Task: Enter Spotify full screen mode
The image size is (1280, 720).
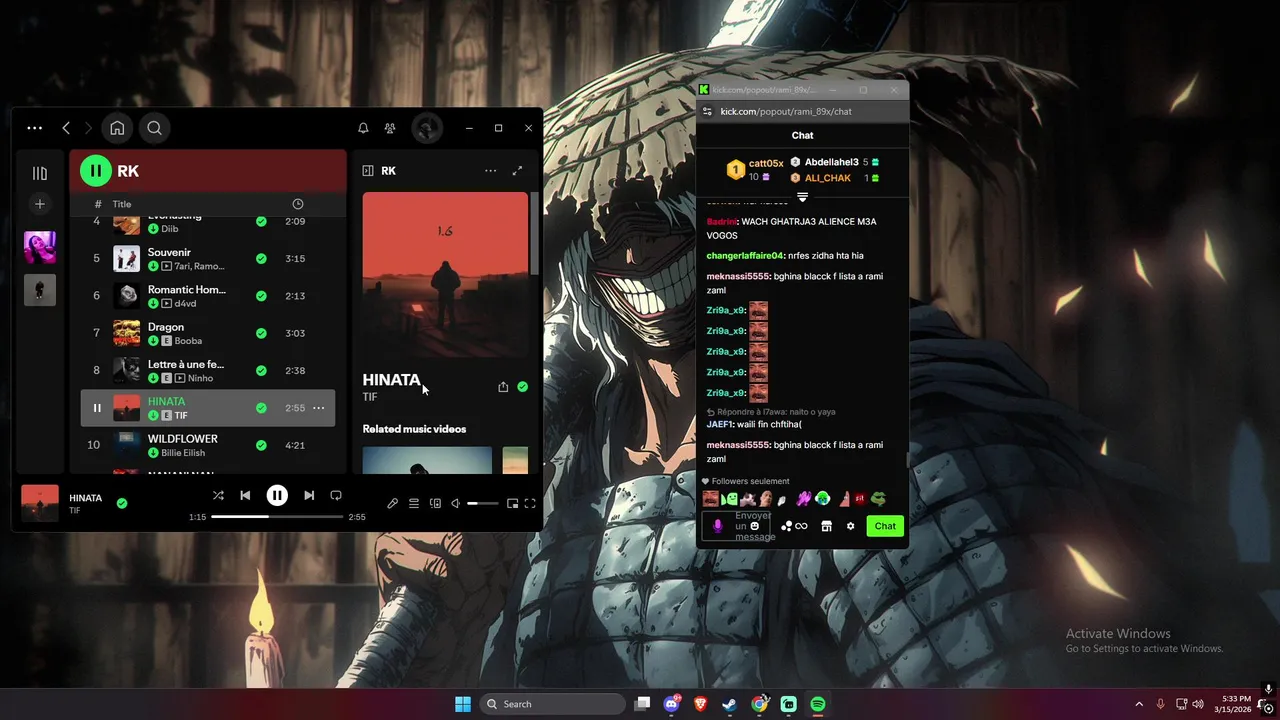Action: coord(530,504)
